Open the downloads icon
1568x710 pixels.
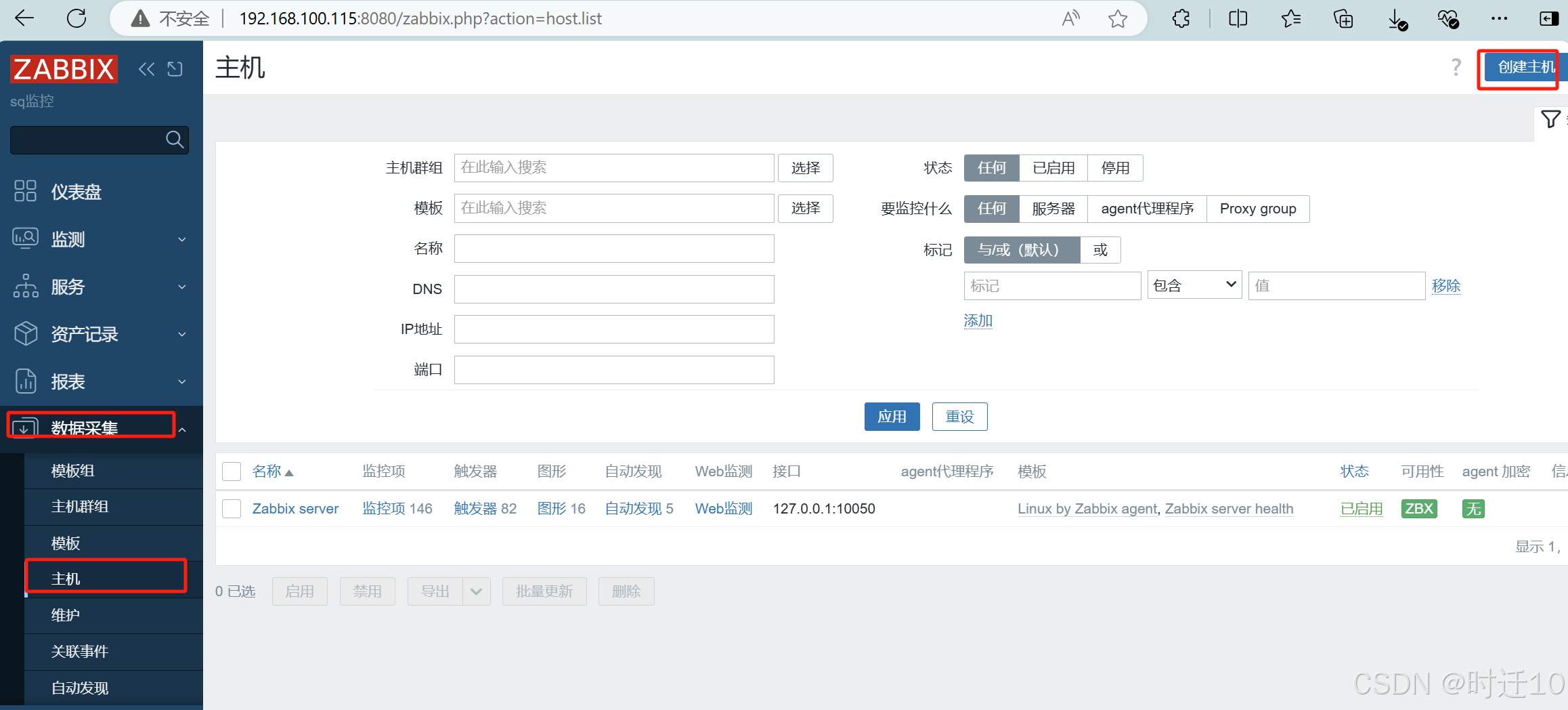pos(1397,19)
